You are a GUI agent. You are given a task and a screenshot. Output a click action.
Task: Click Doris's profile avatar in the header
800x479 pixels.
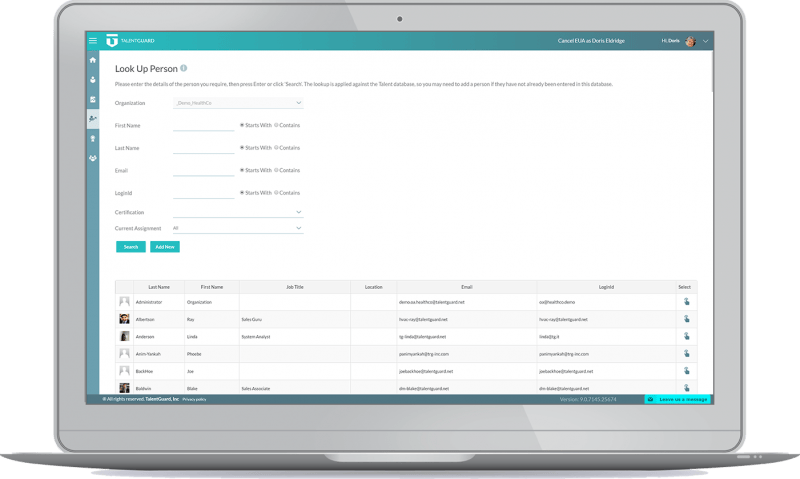(x=690, y=41)
